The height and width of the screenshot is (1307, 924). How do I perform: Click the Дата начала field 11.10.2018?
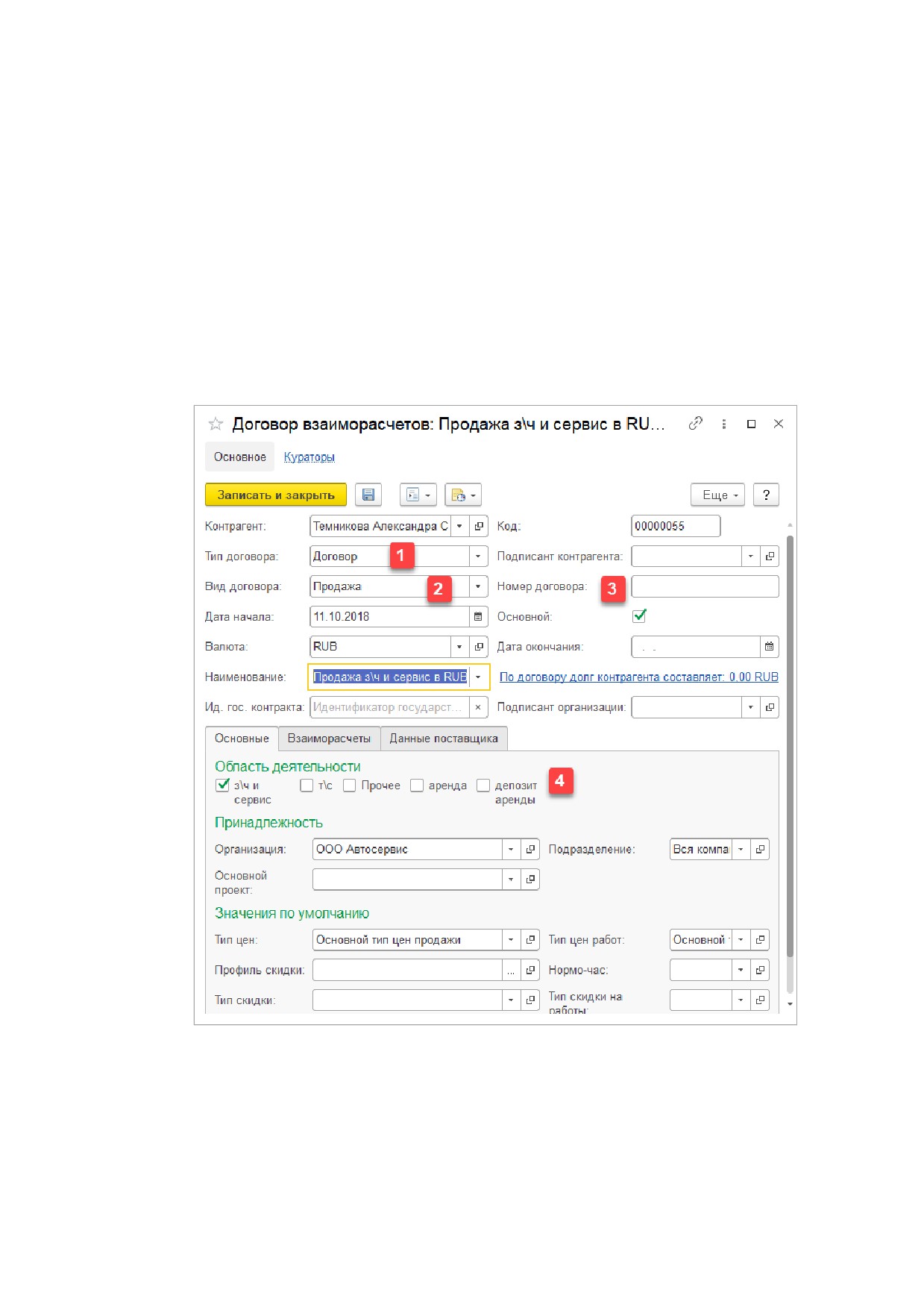coord(389,617)
